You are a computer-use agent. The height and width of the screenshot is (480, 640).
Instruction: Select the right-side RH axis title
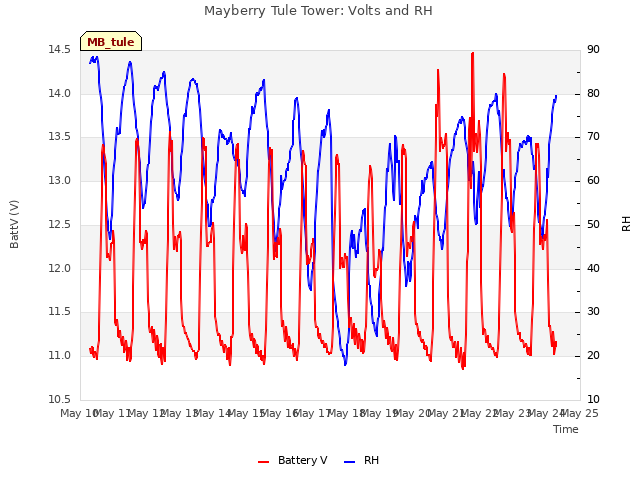[x=626, y=224]
